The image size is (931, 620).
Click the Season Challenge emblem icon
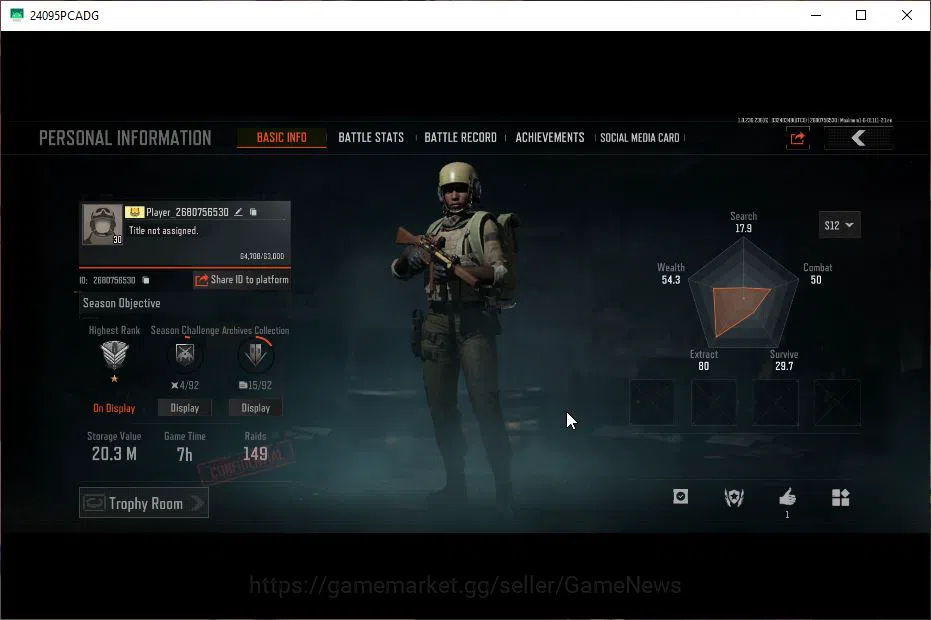185,355
